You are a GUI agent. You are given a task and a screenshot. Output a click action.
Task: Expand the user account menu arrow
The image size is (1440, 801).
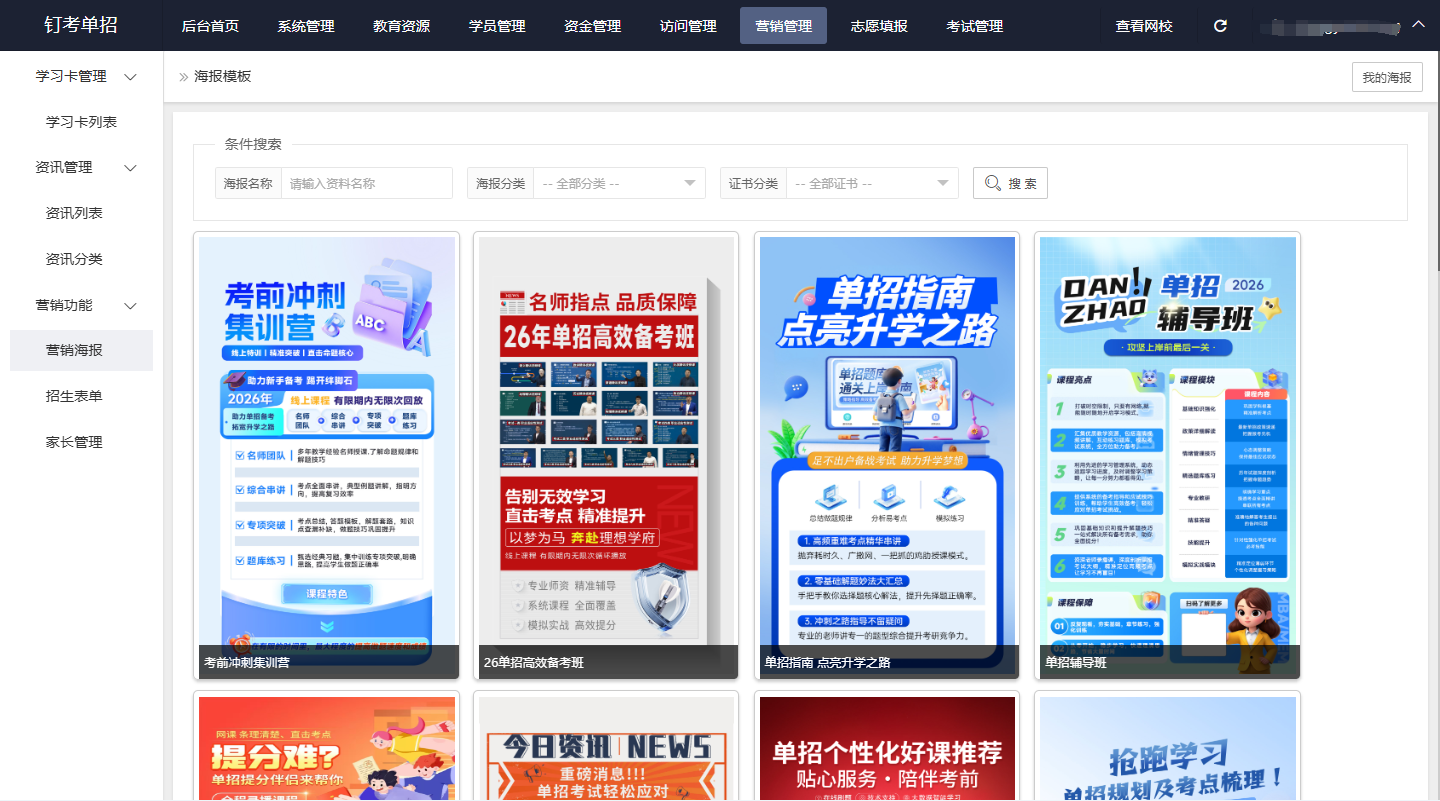pyautogui.click(x=1417, y=25)
